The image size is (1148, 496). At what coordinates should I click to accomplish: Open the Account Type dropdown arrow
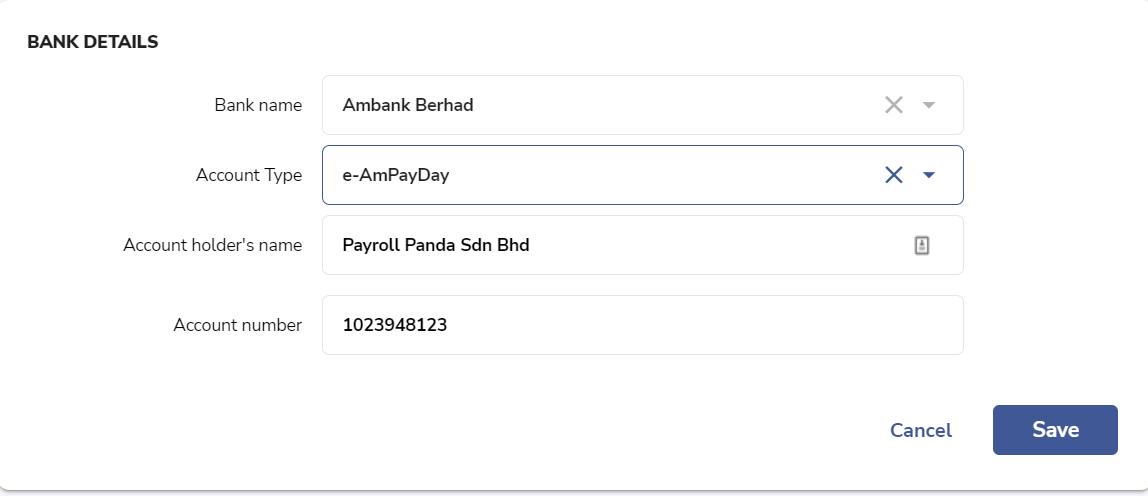pyautogui.click(x=929, y=175)
